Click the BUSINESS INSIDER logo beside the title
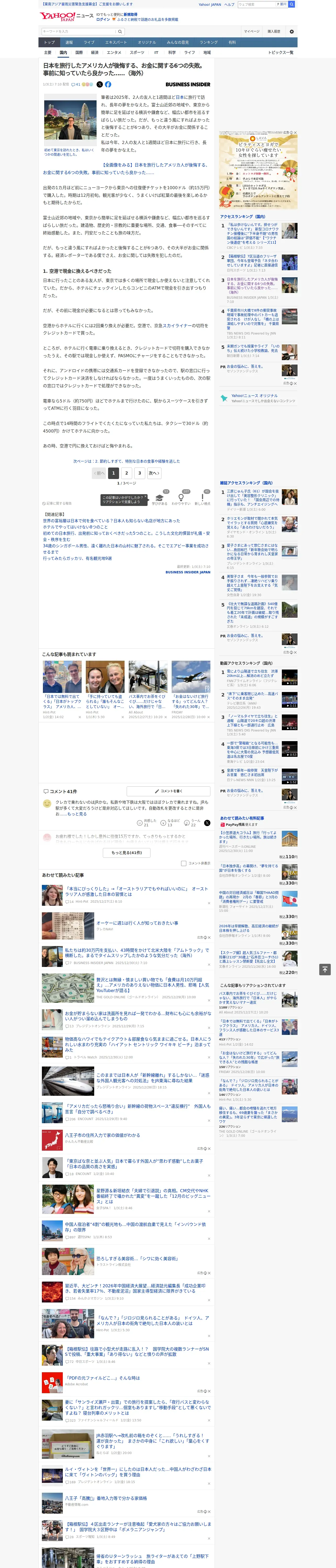 pos(188,85)
